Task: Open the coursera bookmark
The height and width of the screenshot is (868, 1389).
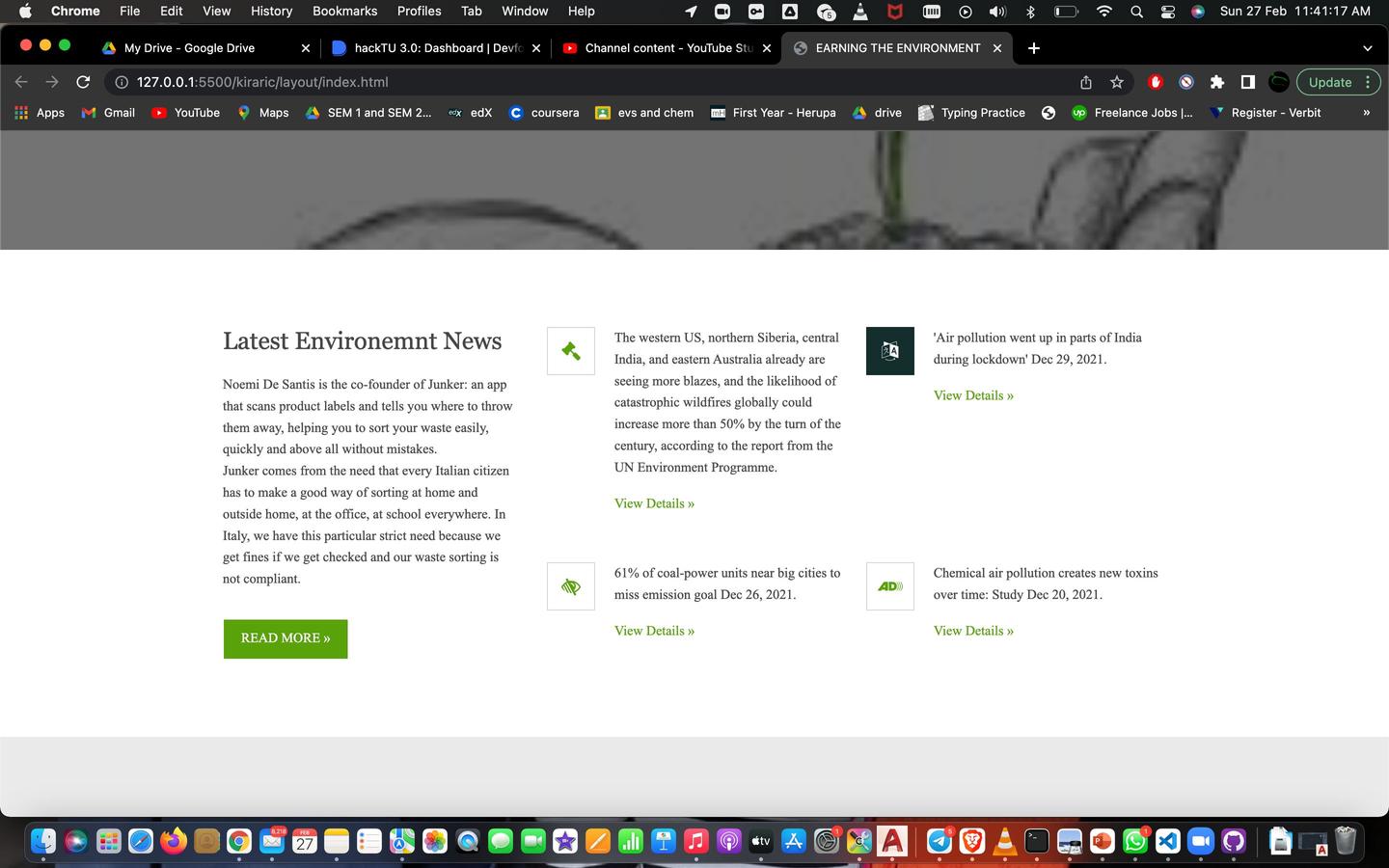Action: (x=544, y=113)
